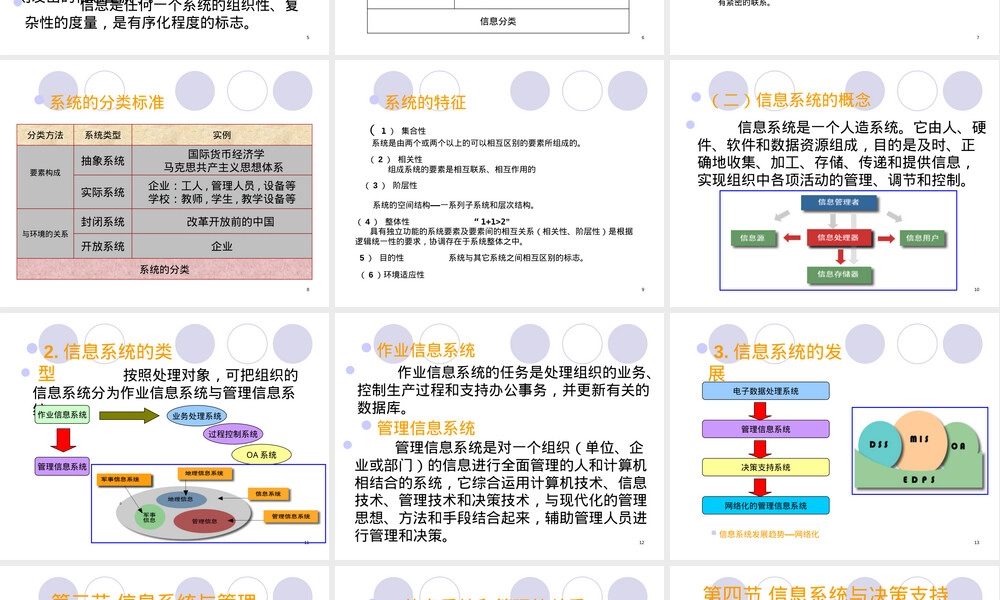This screenshot has height=600, width=1000.
Task: Click the olive right arrow in slide 11
Action: click(129, 416)
